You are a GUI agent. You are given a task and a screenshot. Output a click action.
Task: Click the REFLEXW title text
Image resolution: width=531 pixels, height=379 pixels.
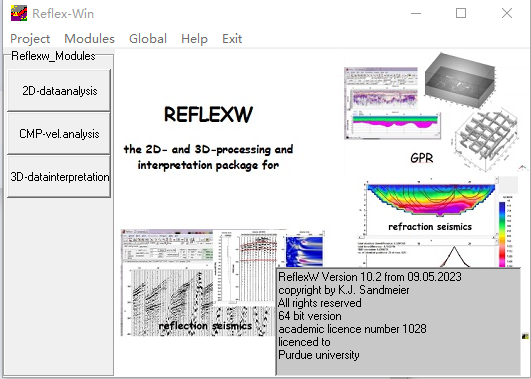click(x=208, y=114)
